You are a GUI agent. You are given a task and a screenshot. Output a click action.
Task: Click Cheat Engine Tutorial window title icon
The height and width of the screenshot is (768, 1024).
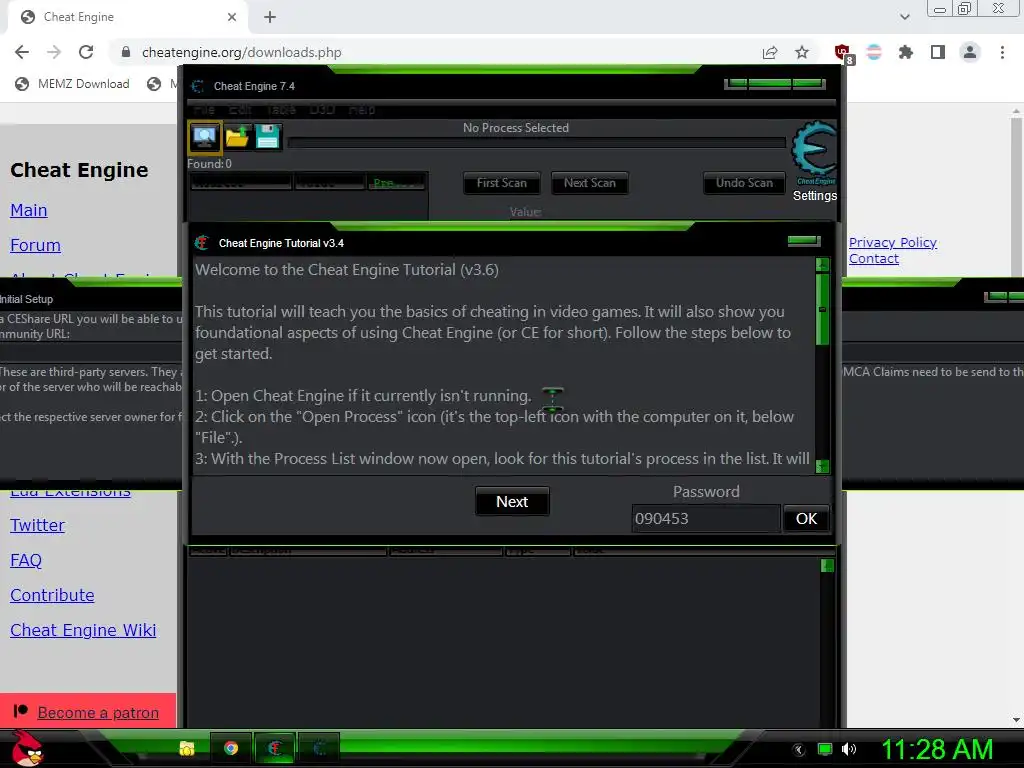[202, 243]
